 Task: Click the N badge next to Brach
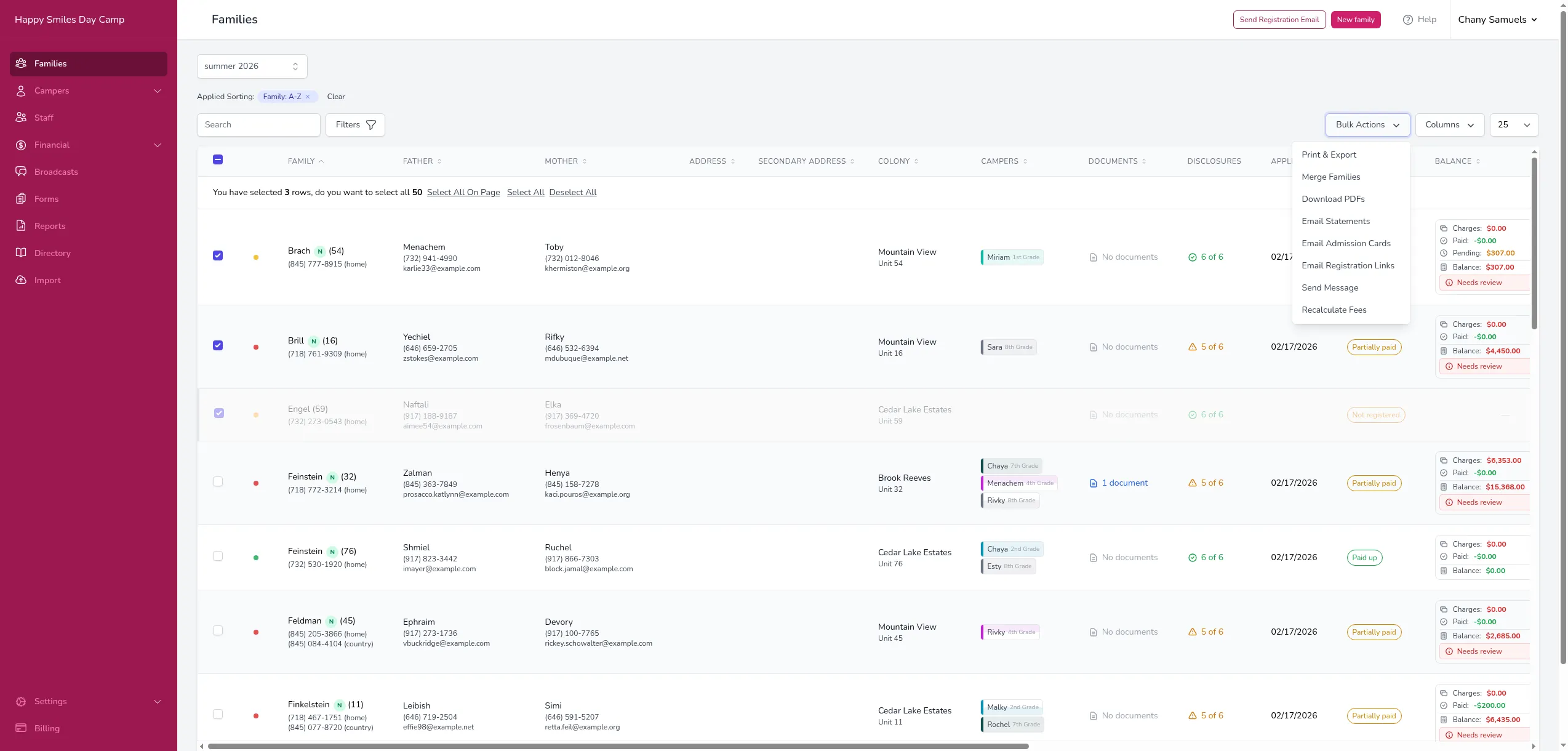click(320, 251)
